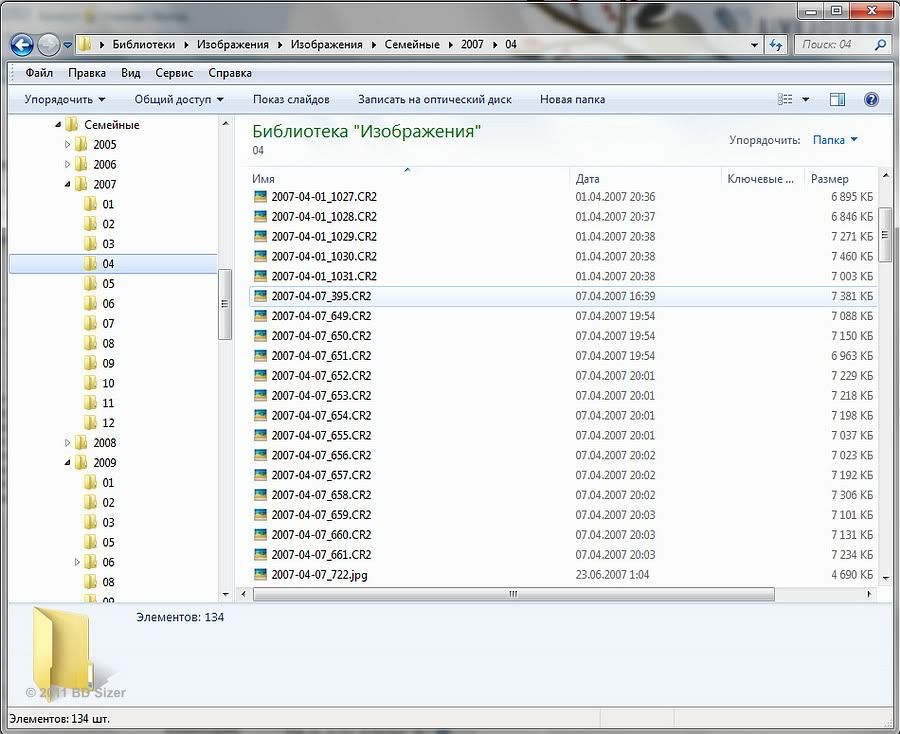This screenshot has height=734, width=900.
Task: Click the Показ слайдов button
Action: coord(291,99)
